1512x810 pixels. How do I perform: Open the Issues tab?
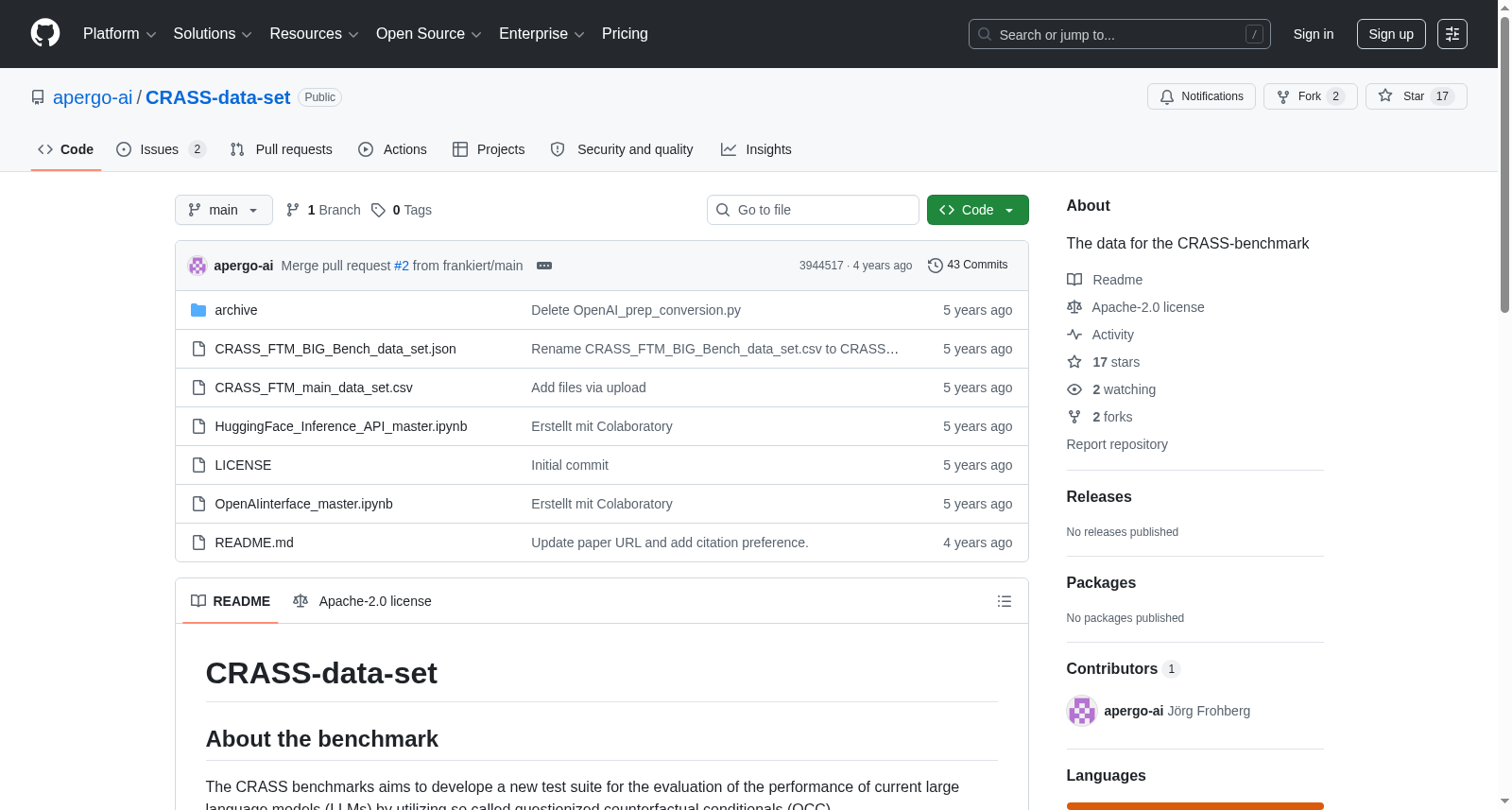161,149
